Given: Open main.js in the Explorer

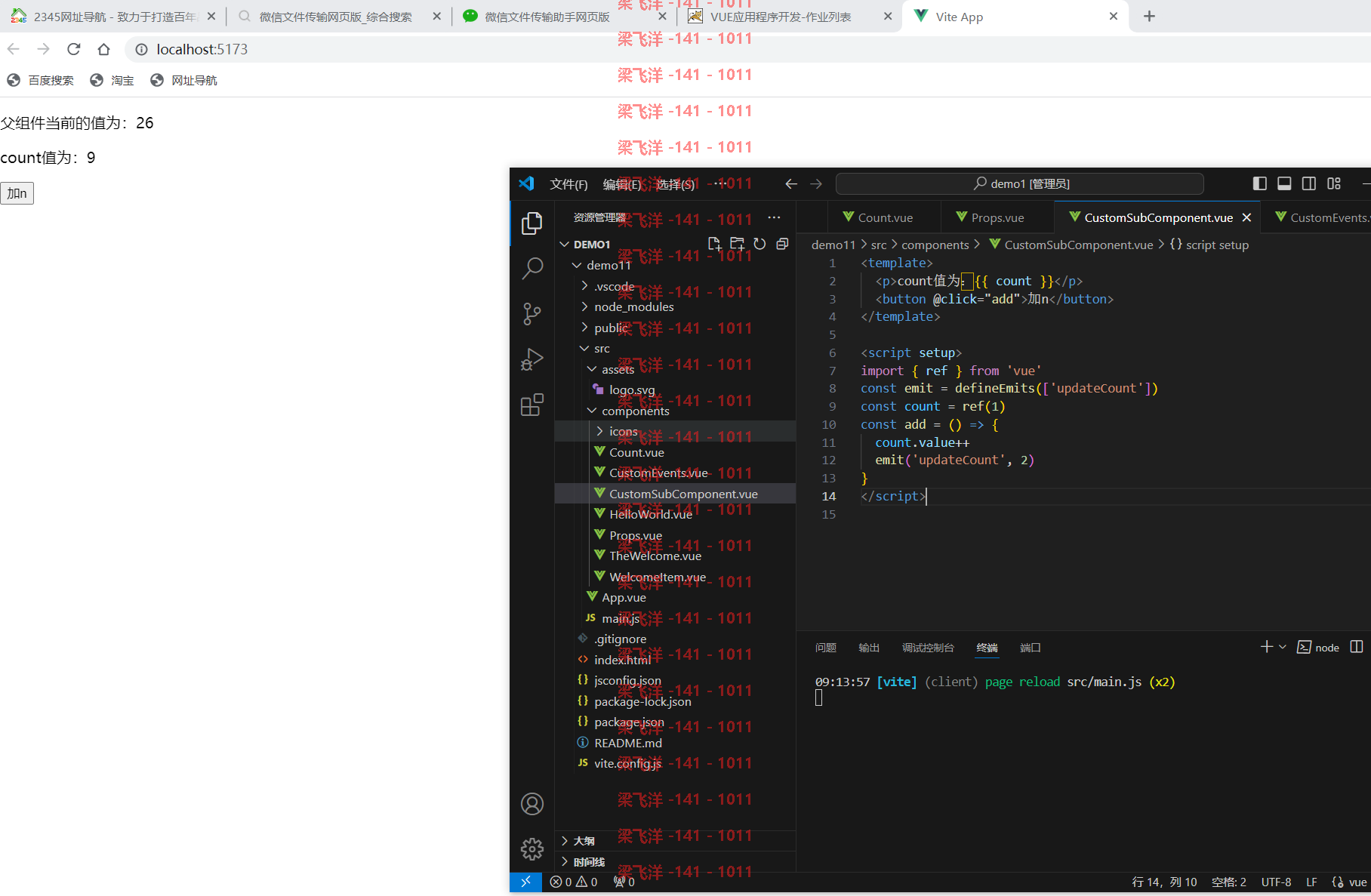Looking at the screenshot, I should [620, 618].
